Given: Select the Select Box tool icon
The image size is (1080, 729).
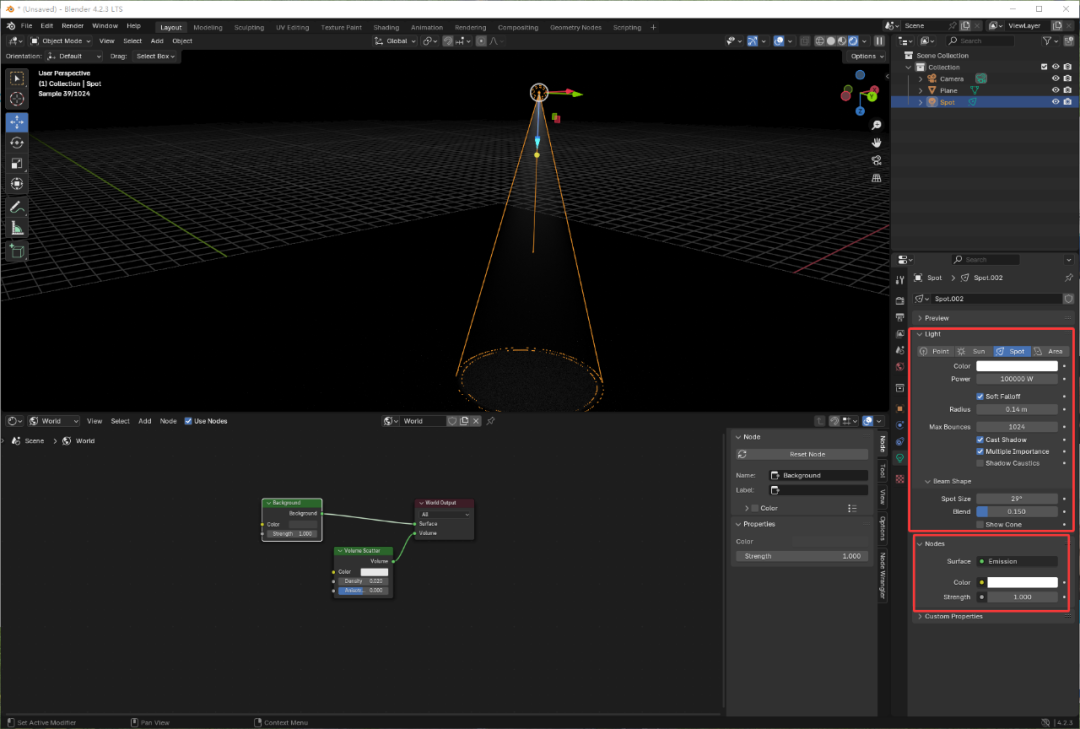Looking at the screenshot, I should (x=17, y=79).
